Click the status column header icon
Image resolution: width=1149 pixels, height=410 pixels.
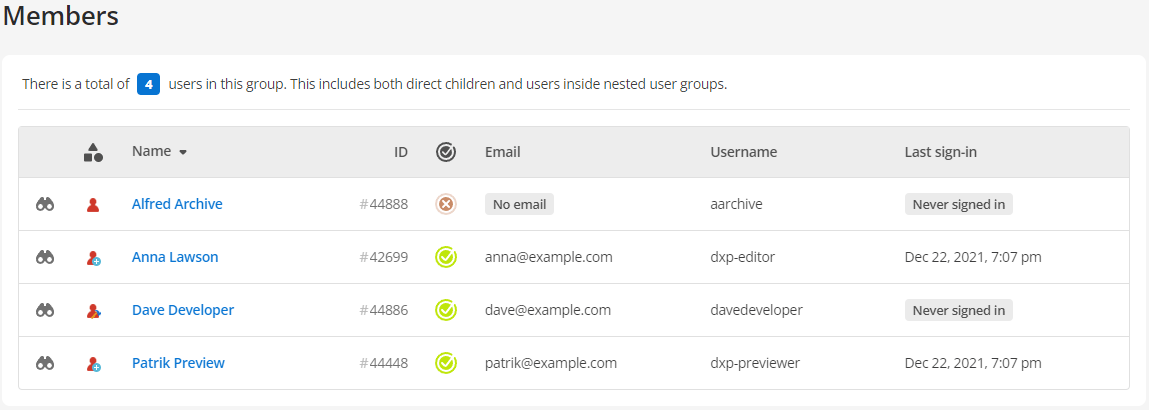pos(446,152)
